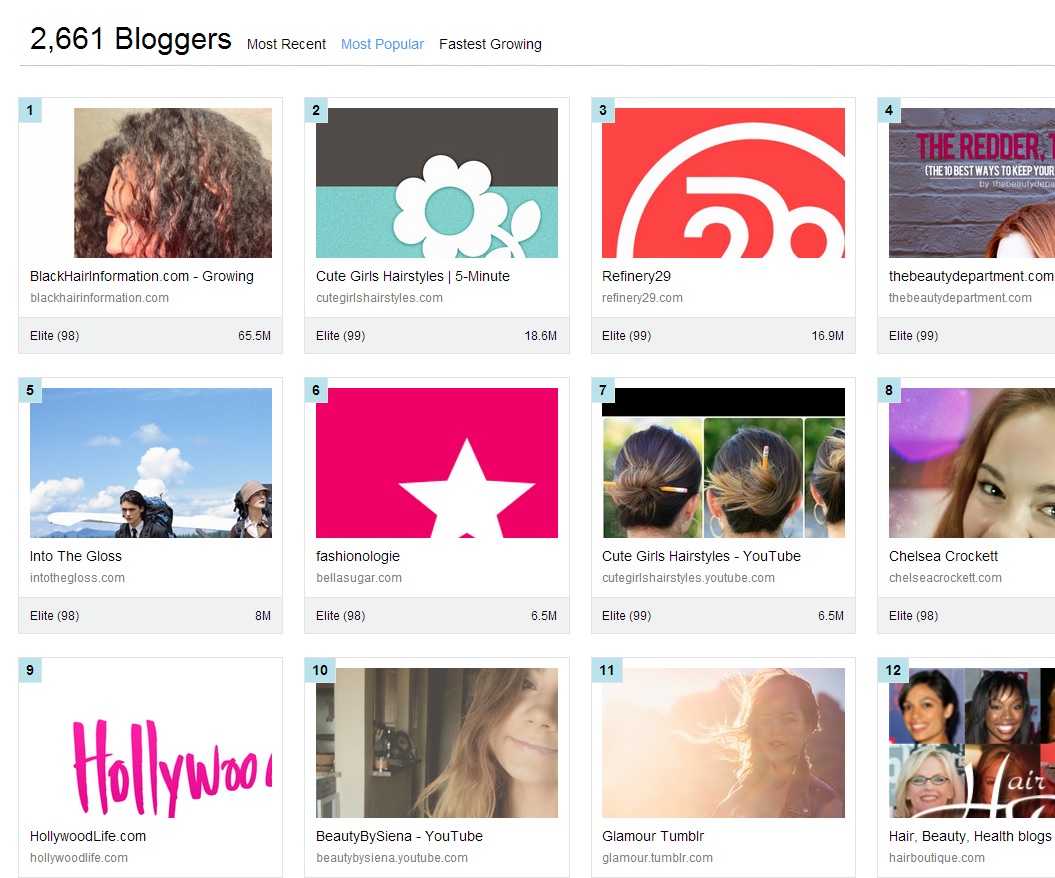Open the Hair, Beauty, Health blogs title
Image resolution: width=1055 pixels, height=878 pixels.
(970, 836)
